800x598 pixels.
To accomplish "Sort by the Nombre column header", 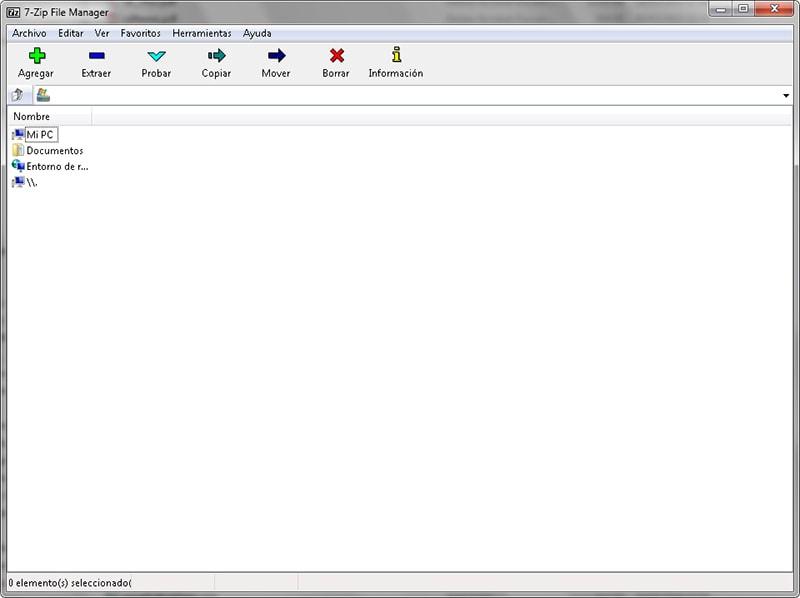I will pyautogui.click(x=50, y=116).
